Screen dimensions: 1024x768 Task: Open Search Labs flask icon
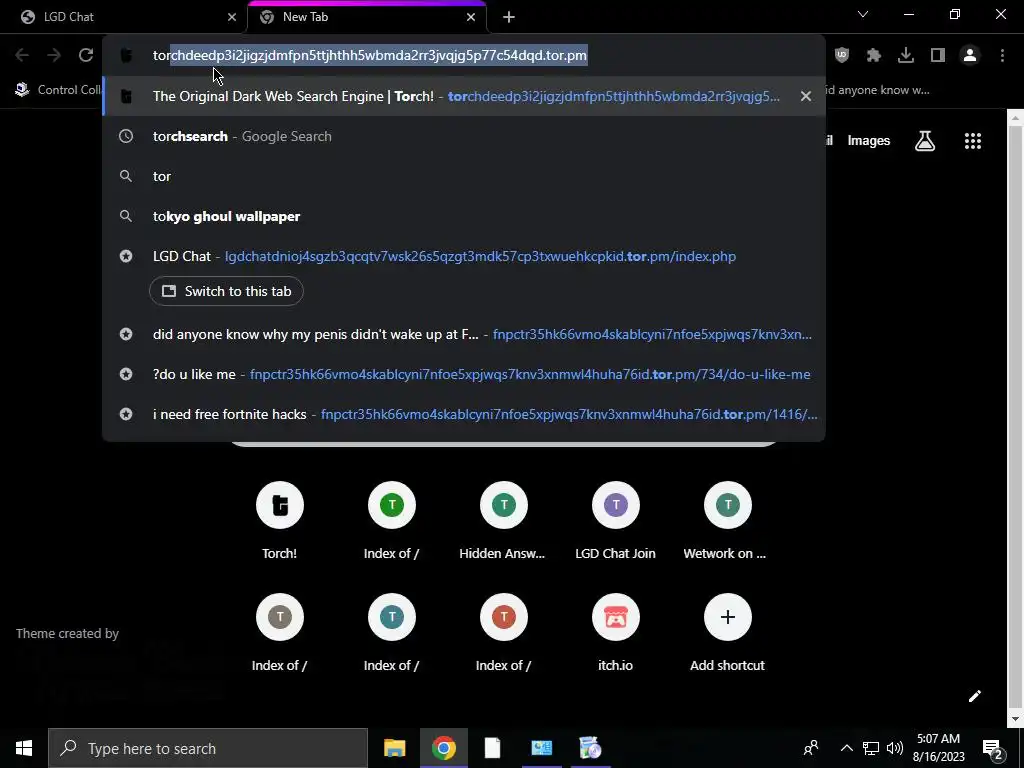pyautogui.click(x=925, y=140)
